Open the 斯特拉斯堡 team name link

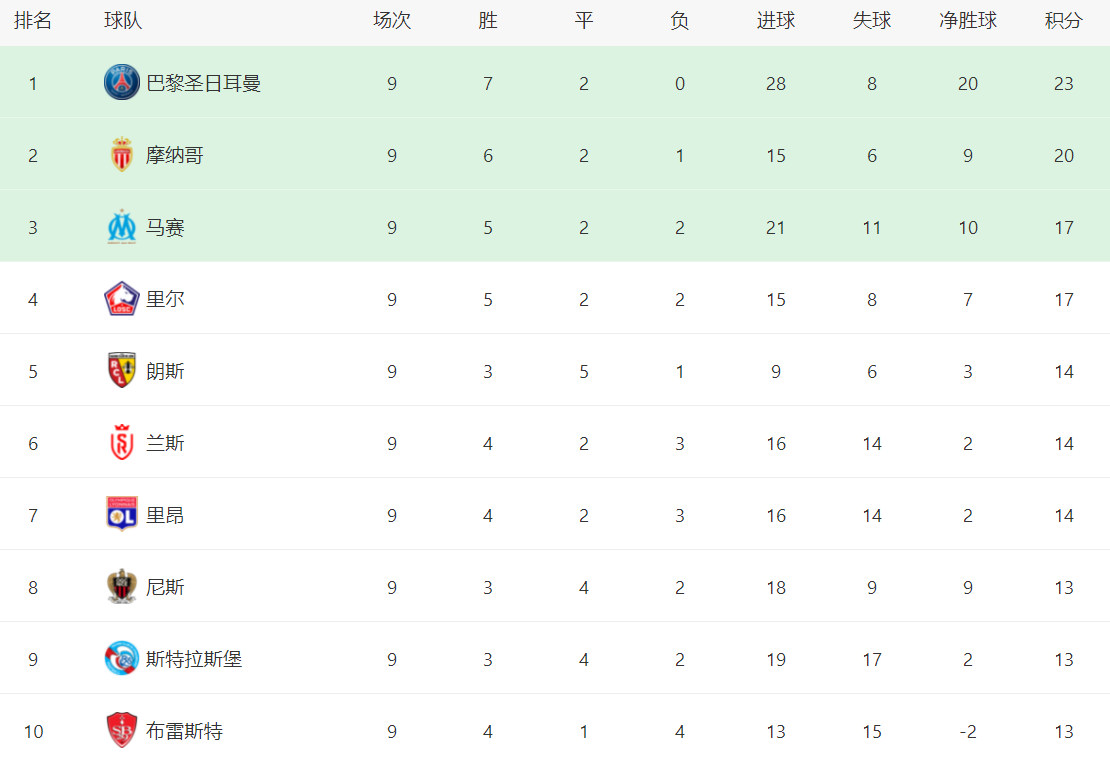click(194, 659)
